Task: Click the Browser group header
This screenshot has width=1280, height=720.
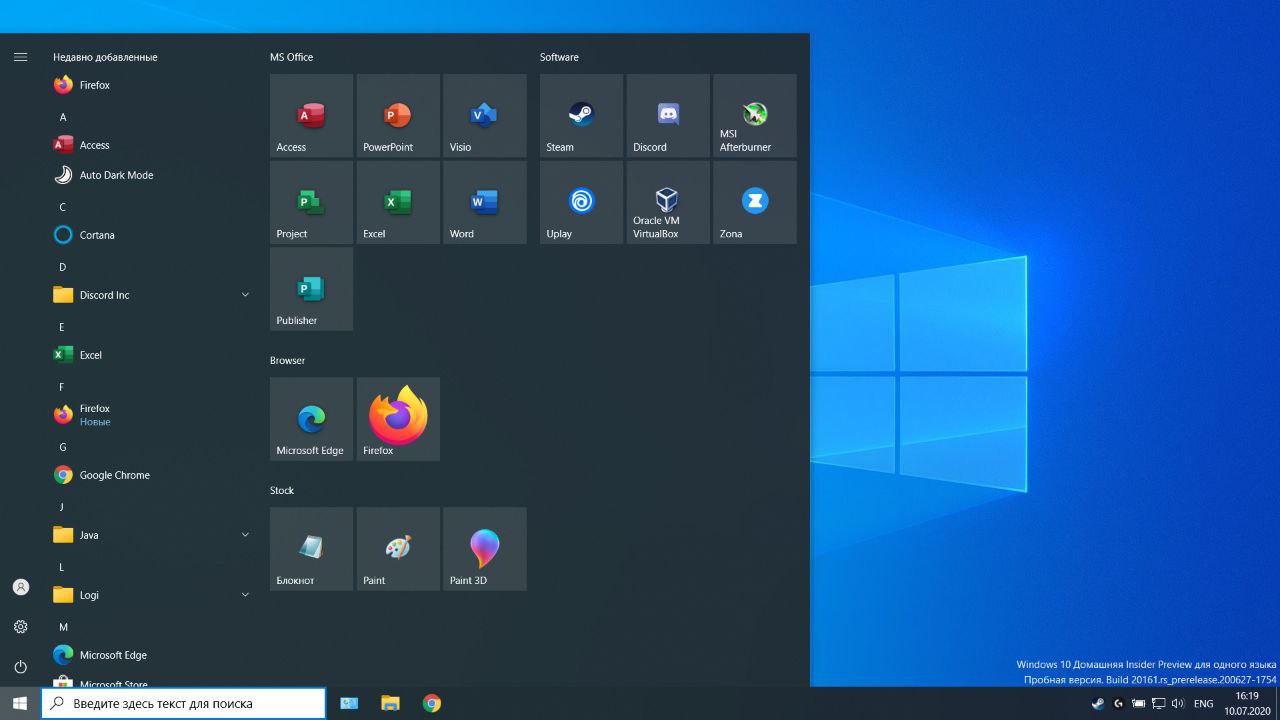Action: pos(287,360)
